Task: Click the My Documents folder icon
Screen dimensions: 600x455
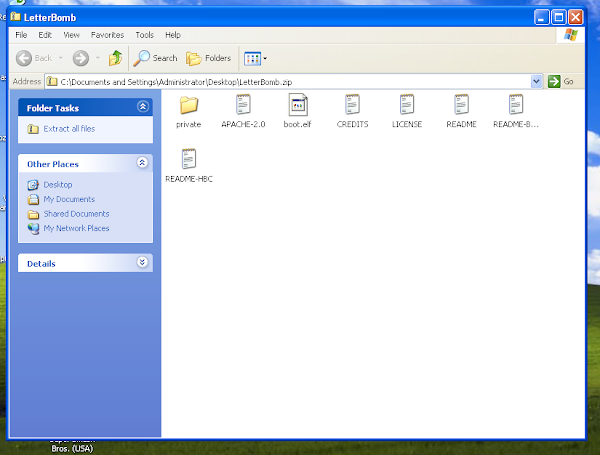Action: [x=33, y=200]
